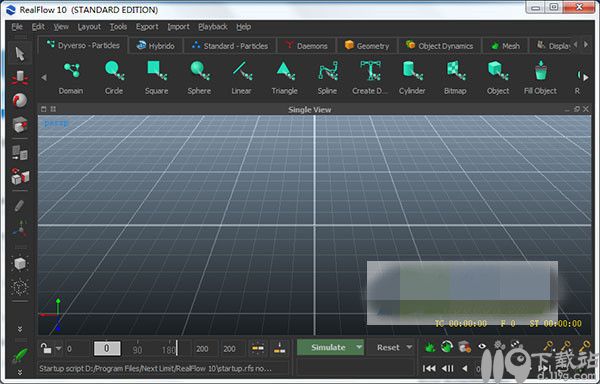Viewport: 600px width, 384px height.
Task: Add a Cylinder emitter
Action: (412, 71)
